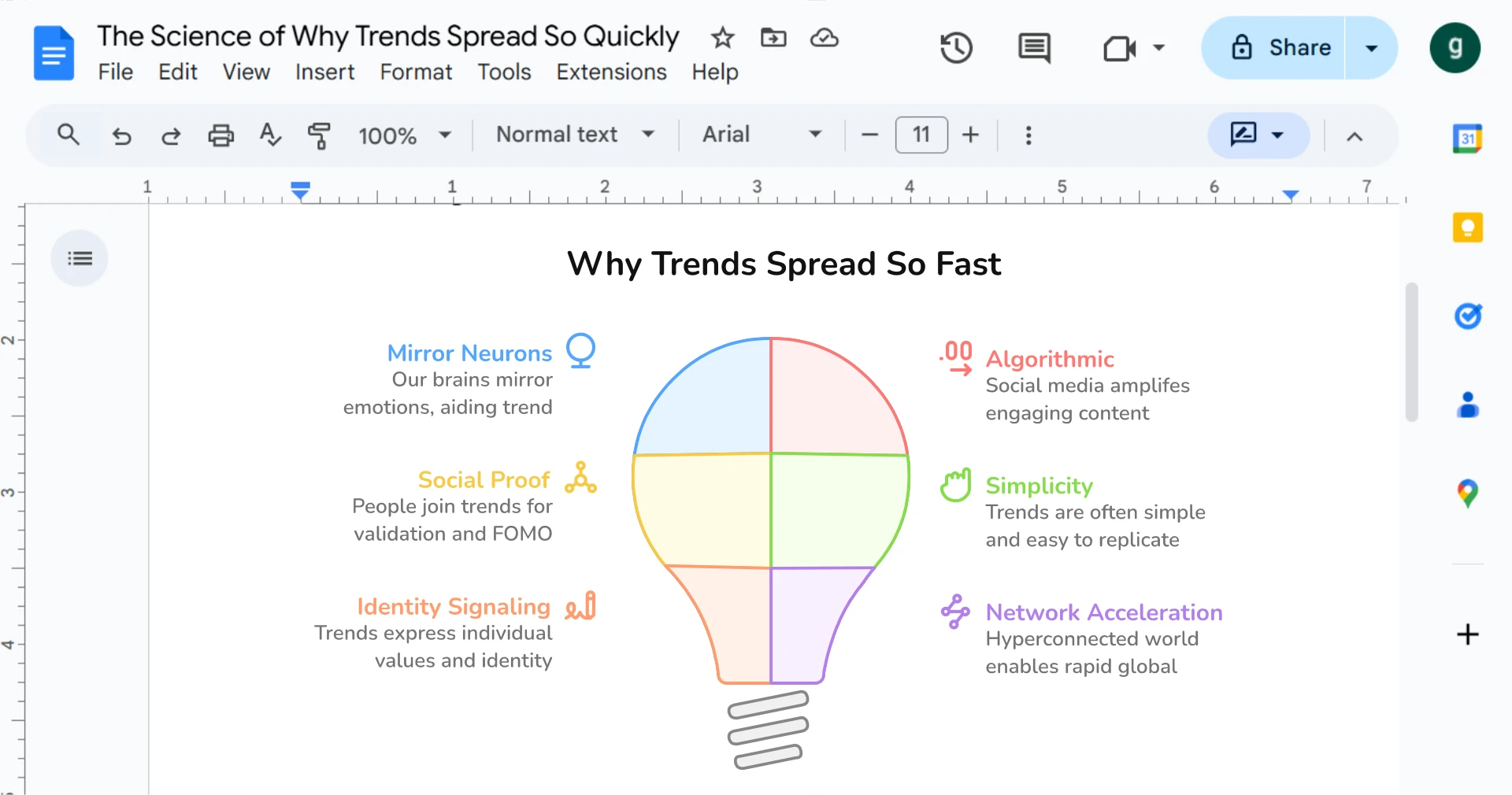Viewport: 1512px width, 795px height.
Task: Click the Undo icon
Action: 122,135
